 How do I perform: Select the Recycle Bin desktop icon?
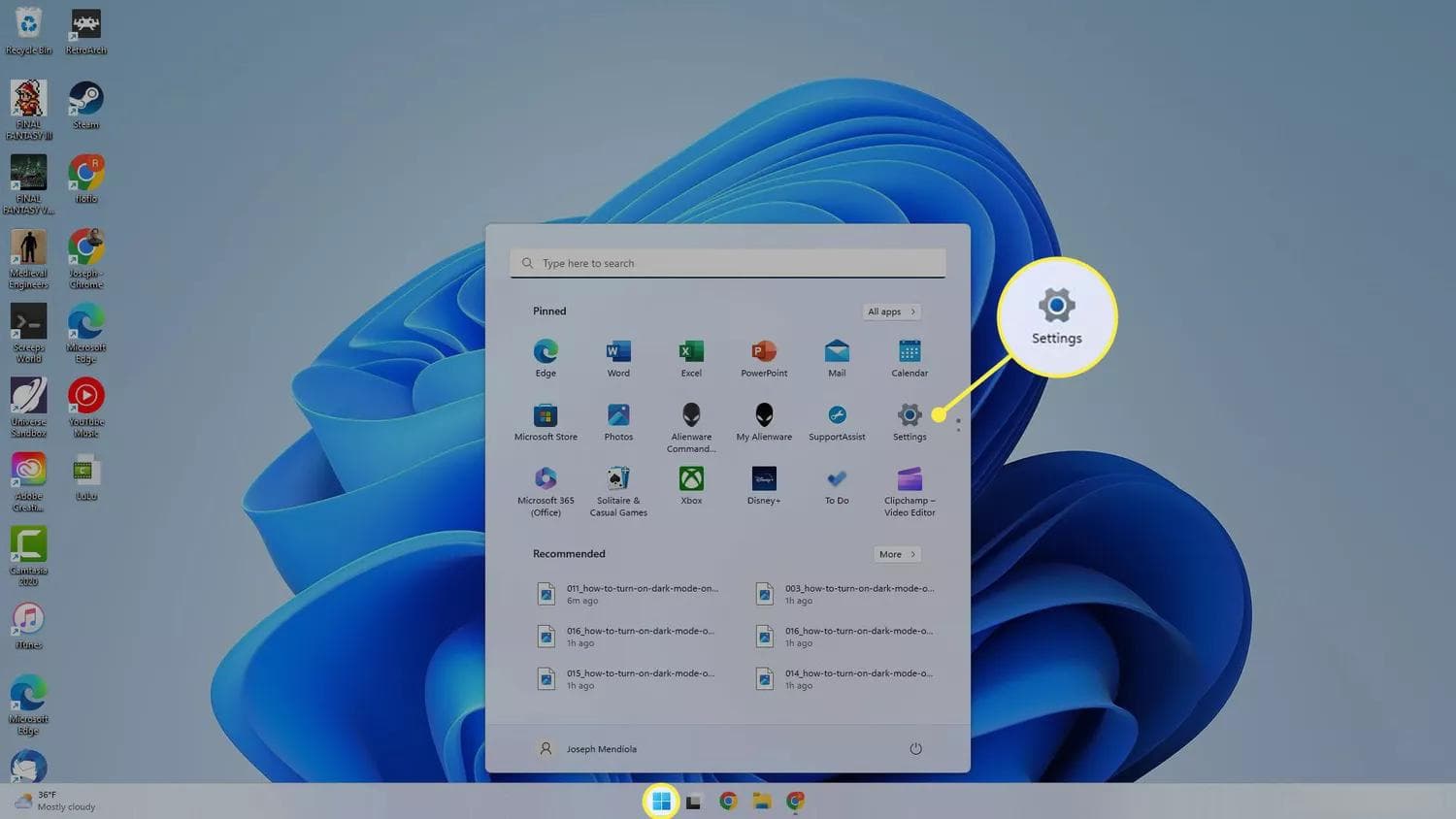(28, 31)
